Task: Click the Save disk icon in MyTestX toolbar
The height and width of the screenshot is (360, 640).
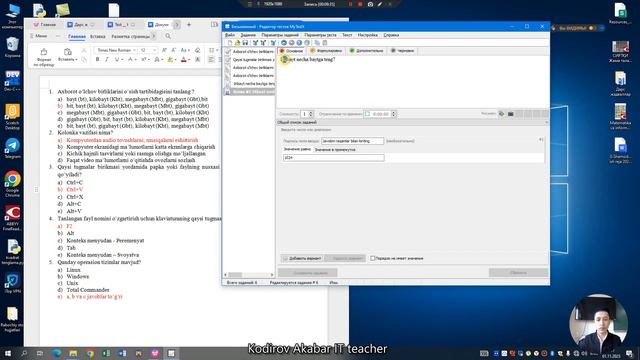Action: 245,43
